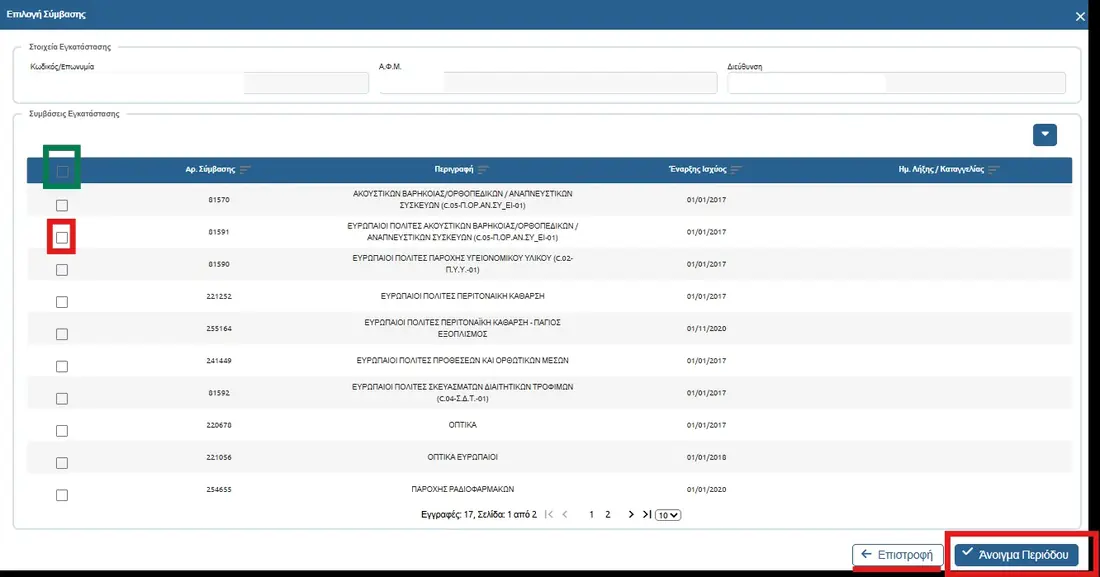This screenshot has height=577, width=1100.
Task: Select the checkbox for contract 81592
Action: [x=62, y=399]
